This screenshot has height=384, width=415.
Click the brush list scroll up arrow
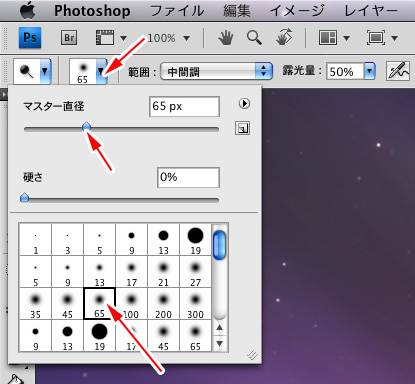pyautogui.click(x=219, y=328)
